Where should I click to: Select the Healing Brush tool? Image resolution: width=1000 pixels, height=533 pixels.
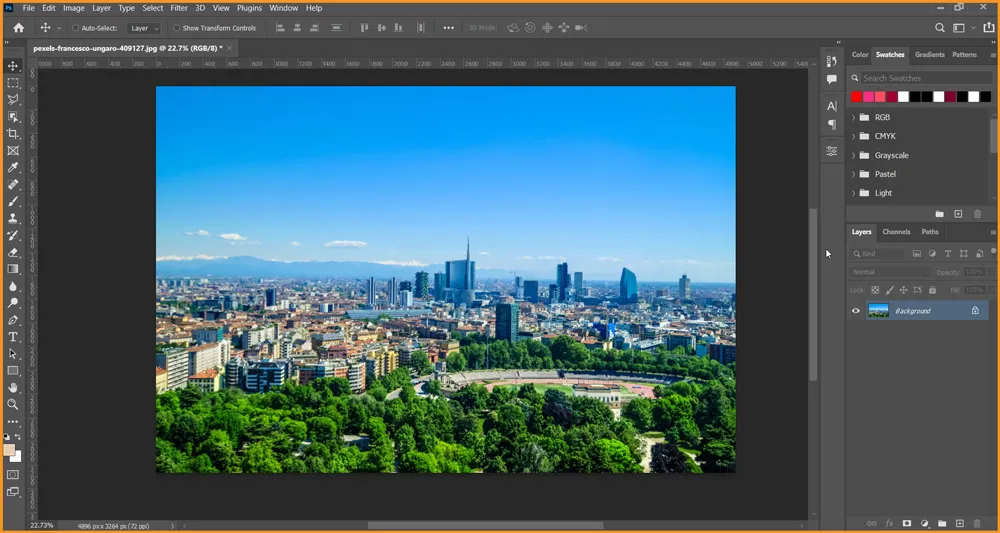click(13, 184)
